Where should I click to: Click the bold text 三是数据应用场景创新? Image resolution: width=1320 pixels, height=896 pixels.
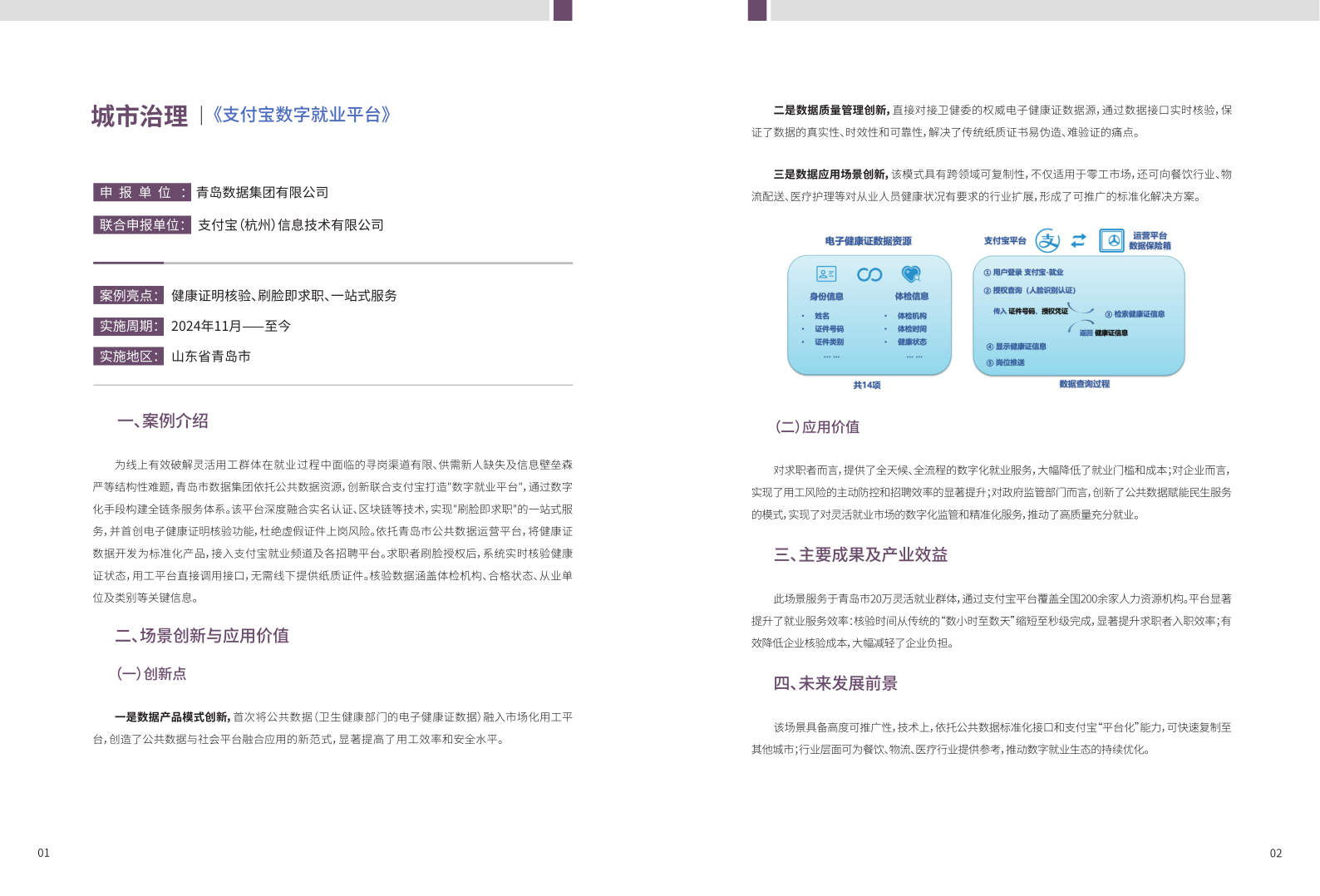click(x=830, y=175)
